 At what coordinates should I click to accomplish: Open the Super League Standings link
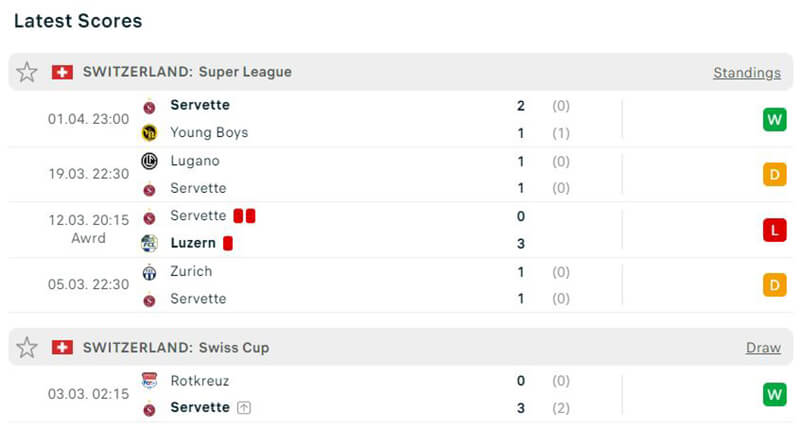(747, 73)
